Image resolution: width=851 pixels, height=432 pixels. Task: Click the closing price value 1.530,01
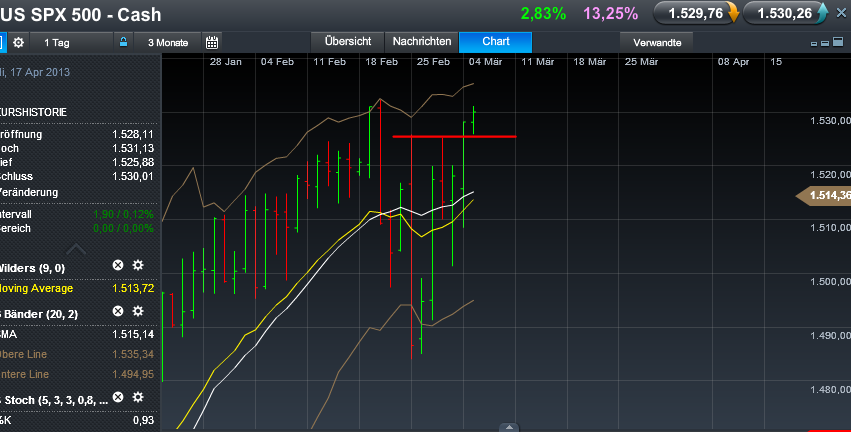pos(133,176)
